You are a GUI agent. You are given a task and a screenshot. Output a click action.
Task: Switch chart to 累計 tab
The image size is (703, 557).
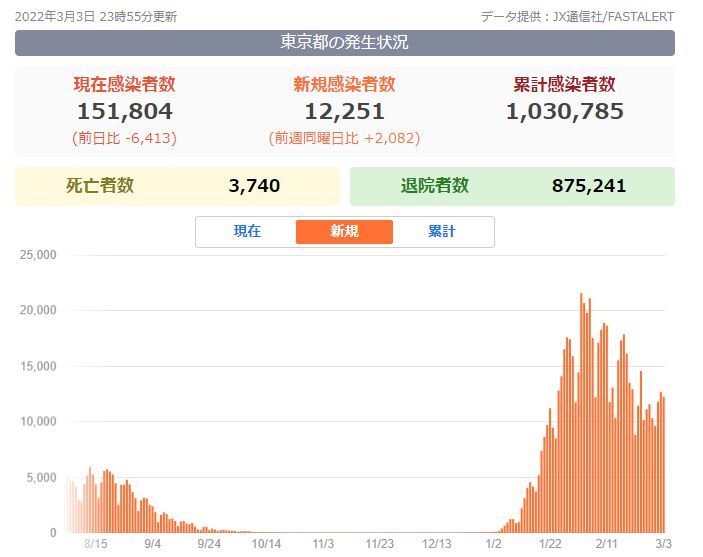pos(442,231)
